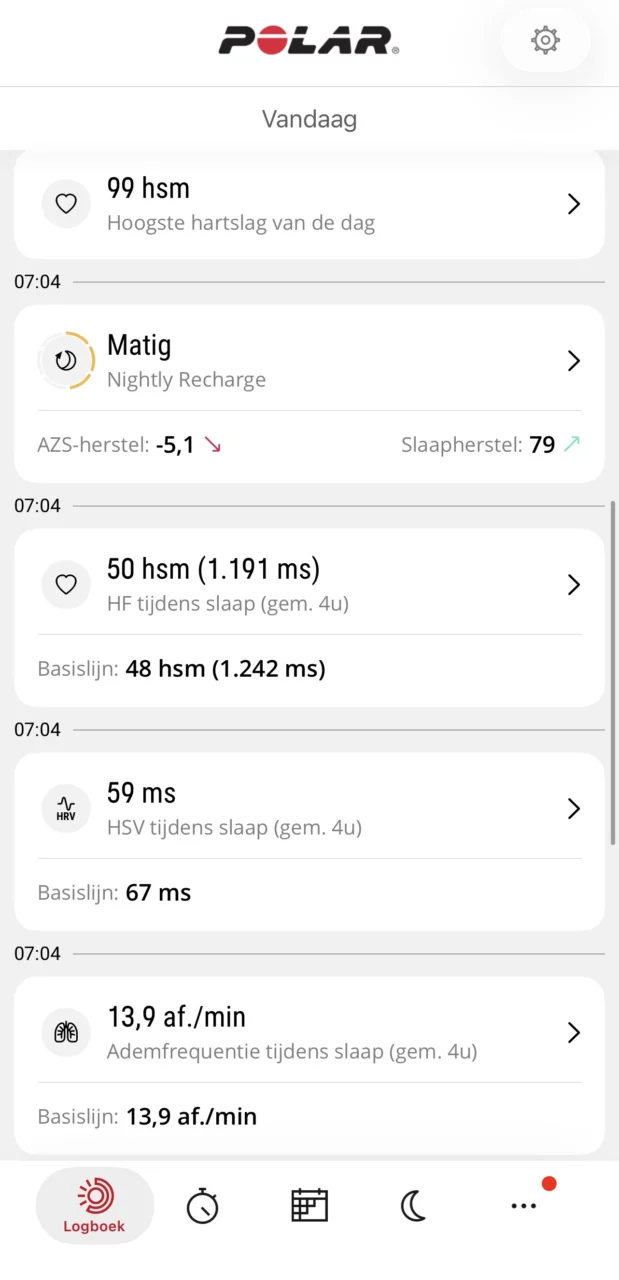Expand the Hoogste hartslag van de dag chevron
The width and height of the screenshot is (619, 1280).
(x=574, y=204)
